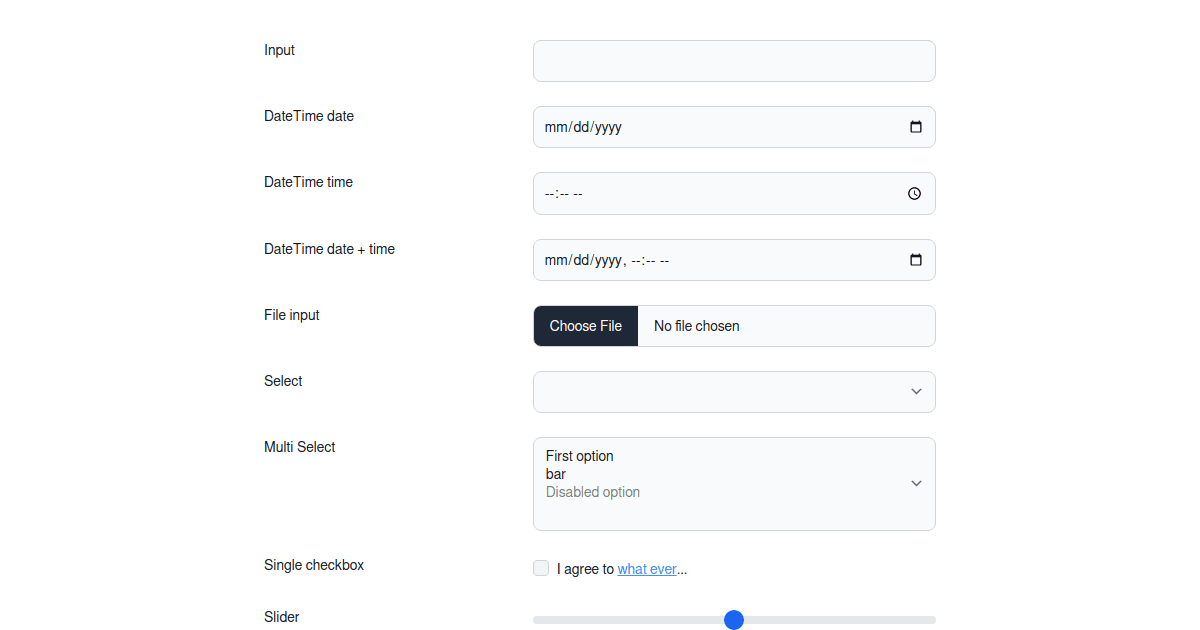Open the calendar icon on the date field
Viewport: 1200px width, 630px height.
pyautogui.click(x=916, y=127)
